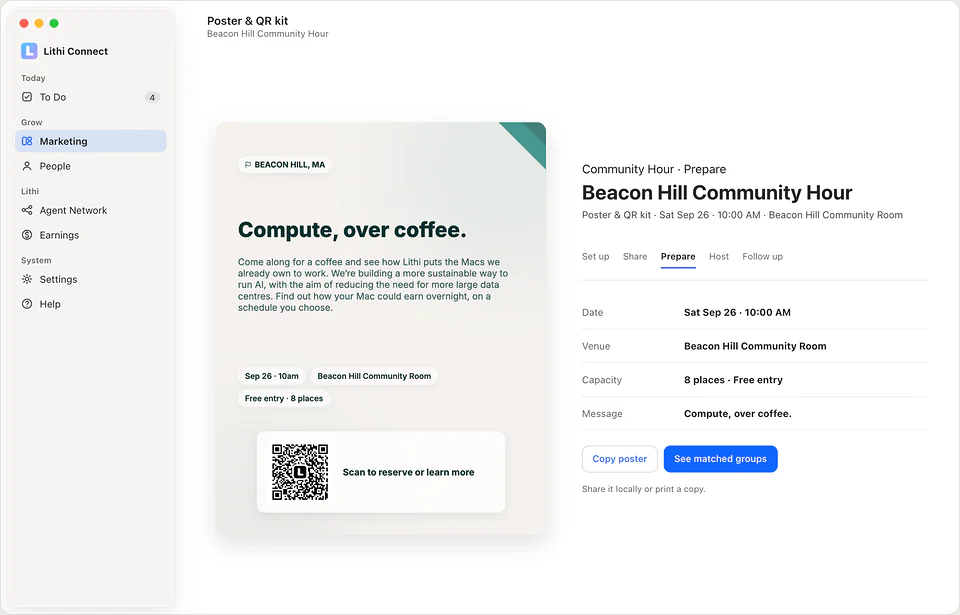This screenshot has height=615, width=960.
Task: Click 'Share it locally or print a copy' text
Action: coord(643,489)
